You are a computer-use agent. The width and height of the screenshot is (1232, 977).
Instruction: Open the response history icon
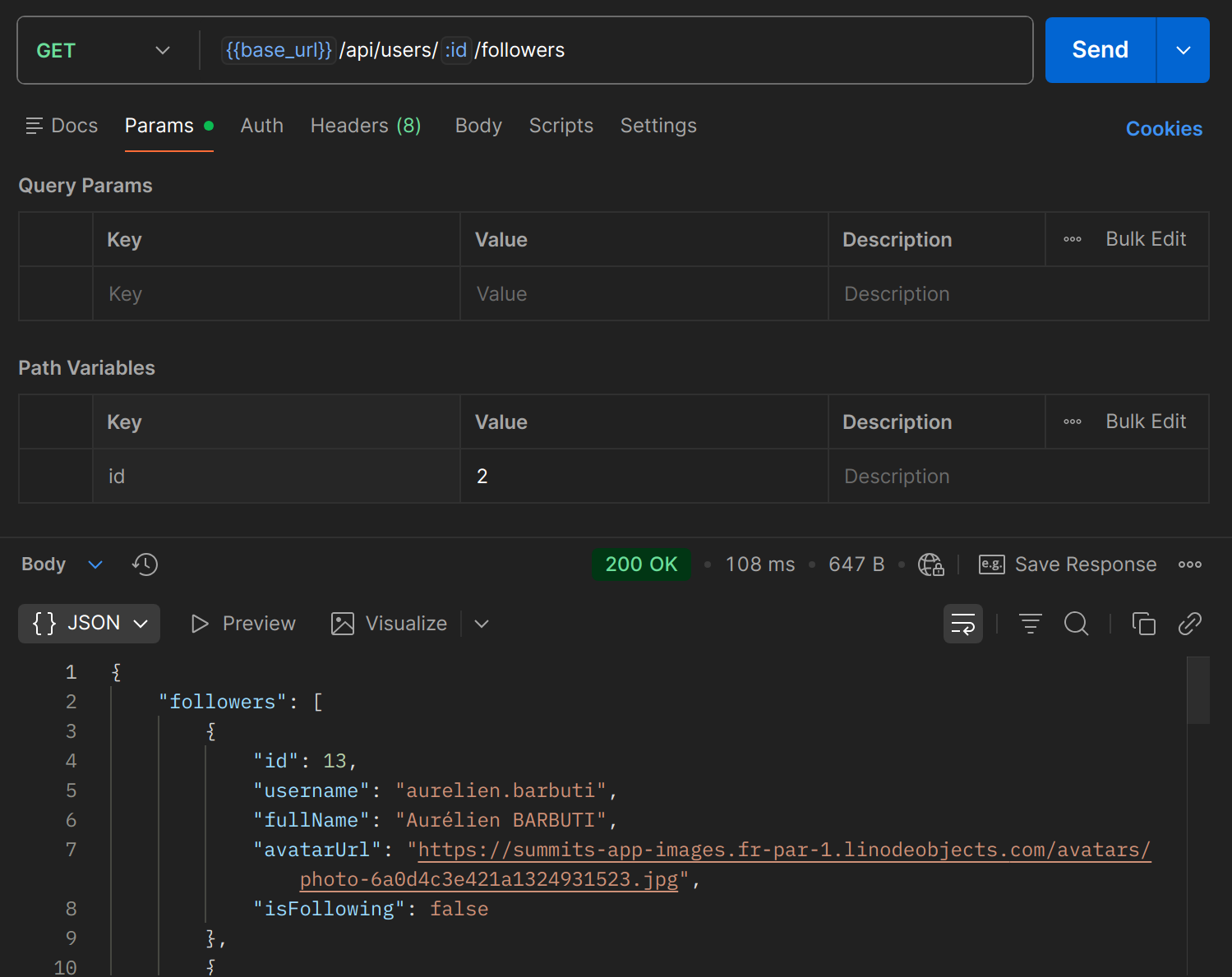tap(145, 565)
